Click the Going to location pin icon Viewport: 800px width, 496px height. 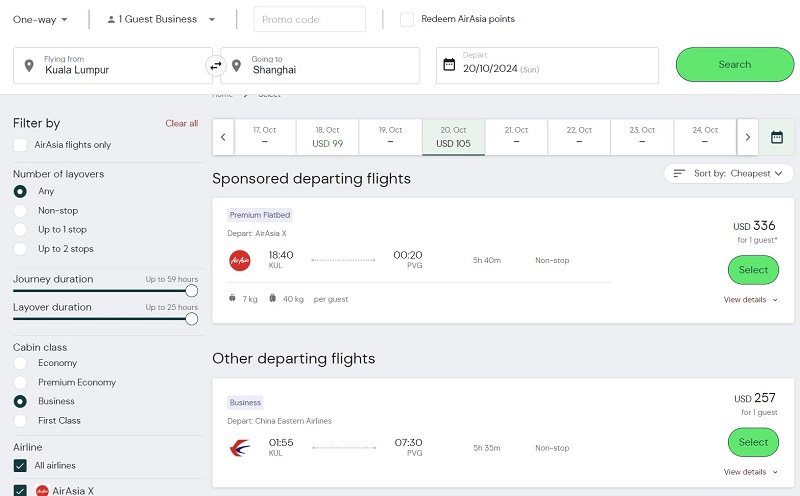point(236,65)
